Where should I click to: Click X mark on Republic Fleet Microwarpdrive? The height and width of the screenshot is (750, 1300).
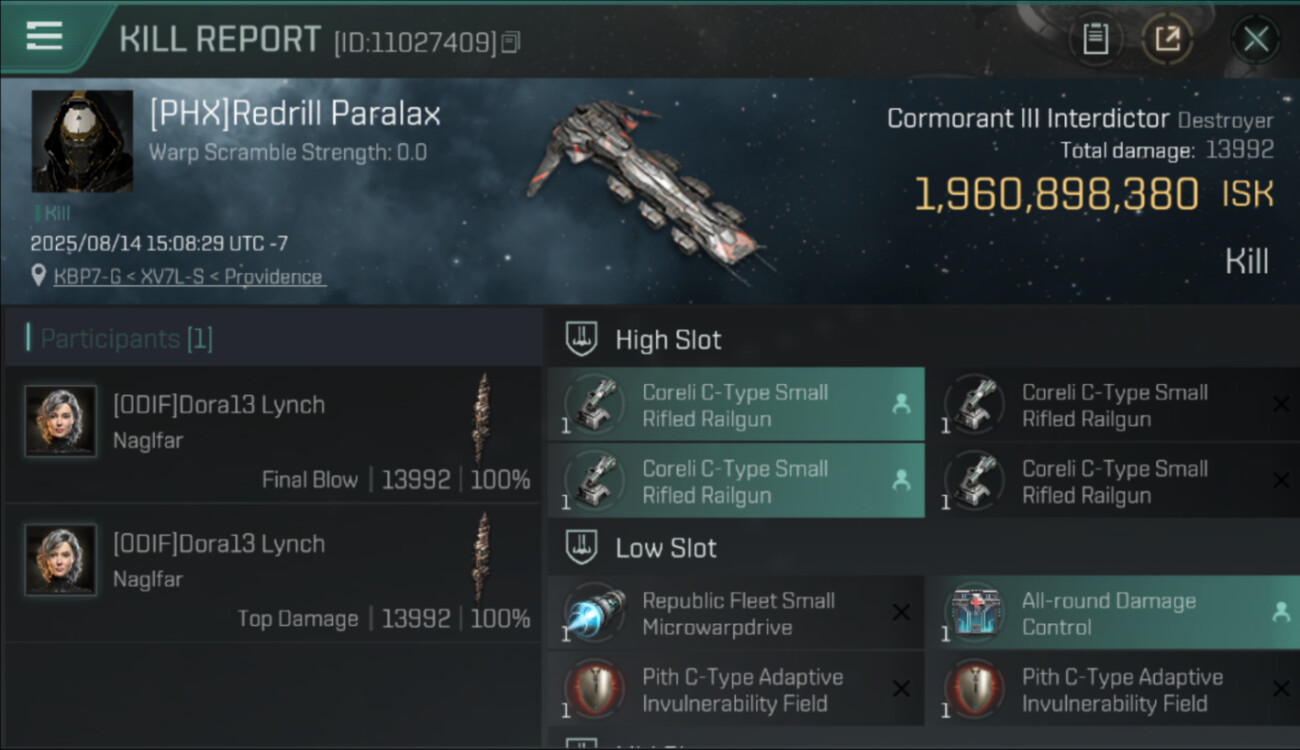coord(901,612)
